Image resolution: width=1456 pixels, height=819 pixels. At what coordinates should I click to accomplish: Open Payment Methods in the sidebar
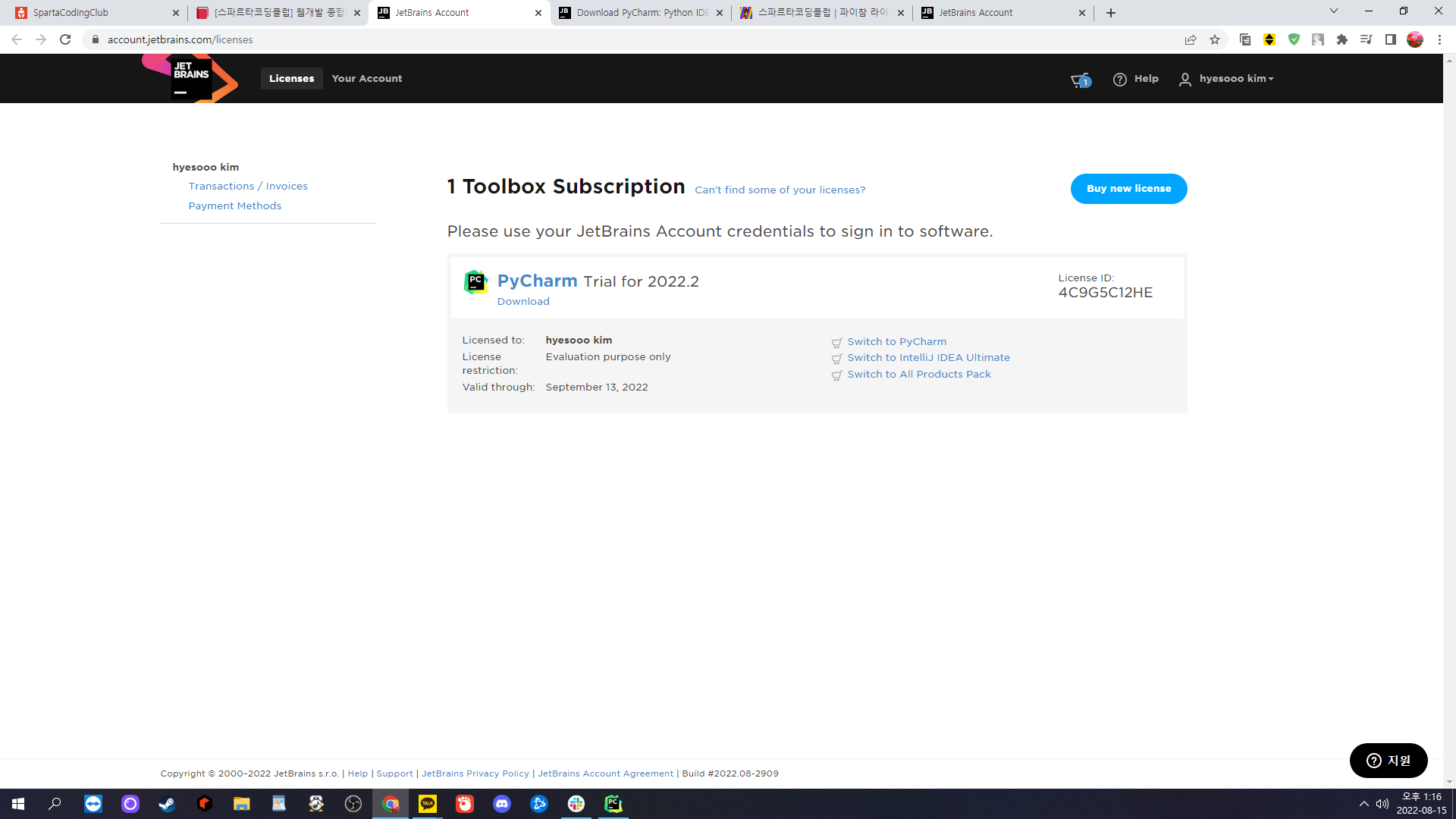click(235, 206)
